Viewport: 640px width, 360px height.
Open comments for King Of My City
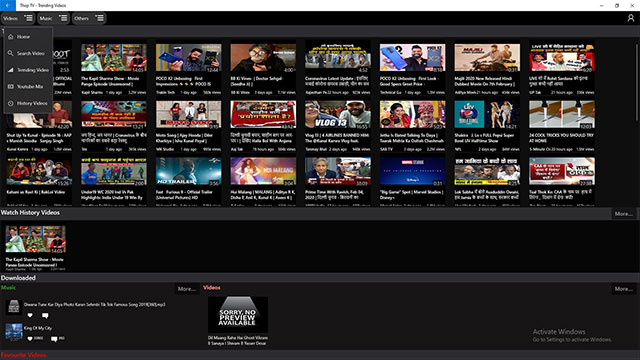pyautogui.click(x=54, y=338)
